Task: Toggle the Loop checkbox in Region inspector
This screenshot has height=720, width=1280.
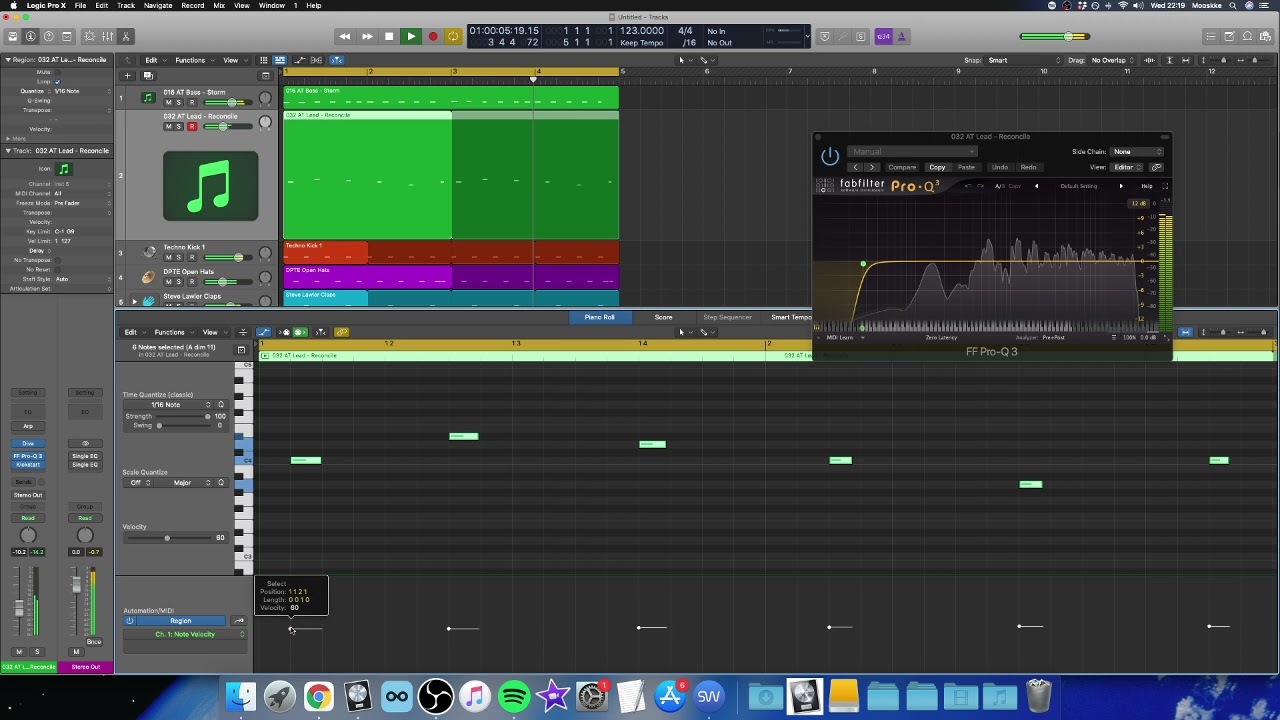Action: [x=58, y=82]
